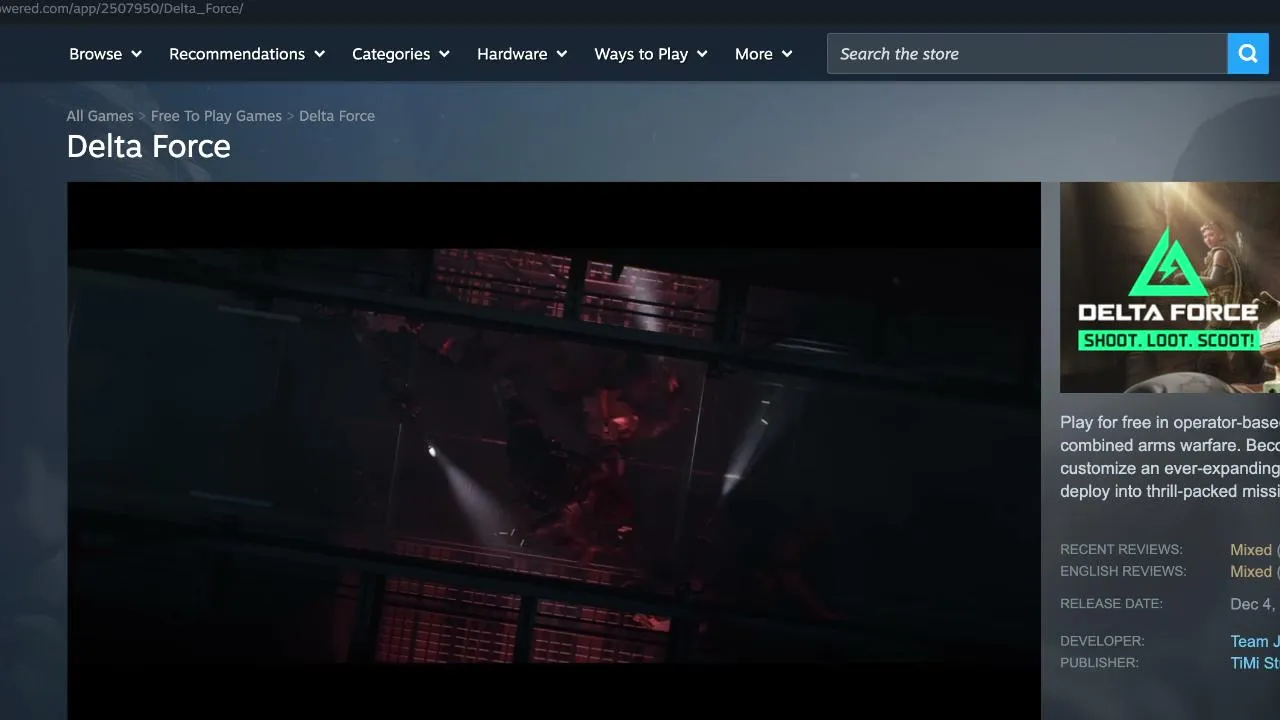Viewport: 1280px width, 720px height.
Task: Open the More menu
Action: coord(764,54)
